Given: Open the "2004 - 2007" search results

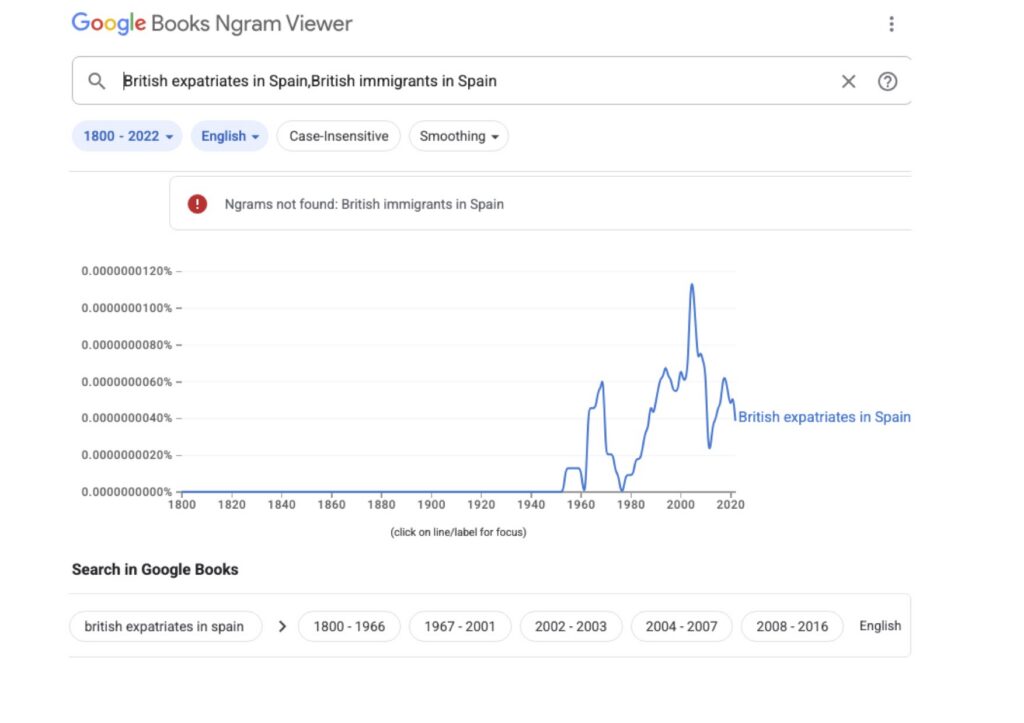Looking at the screenshot, I should click(681, 626).
